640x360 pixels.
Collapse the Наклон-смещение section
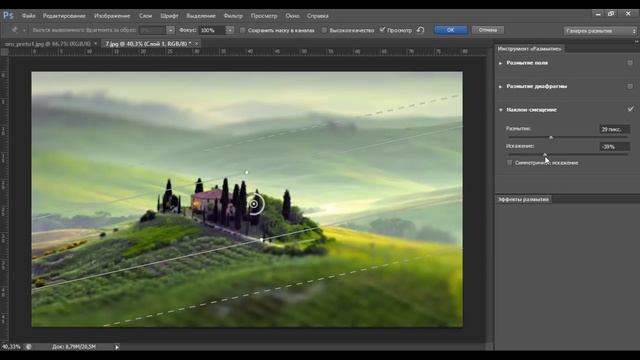pos(500,110)
